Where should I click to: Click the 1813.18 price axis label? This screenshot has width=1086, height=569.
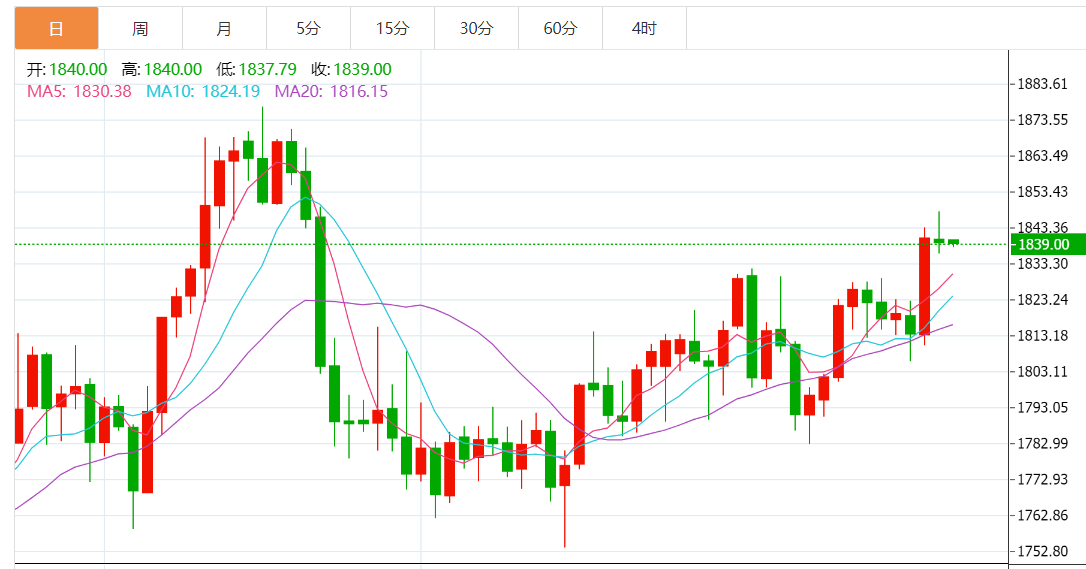click(1042, 336)
